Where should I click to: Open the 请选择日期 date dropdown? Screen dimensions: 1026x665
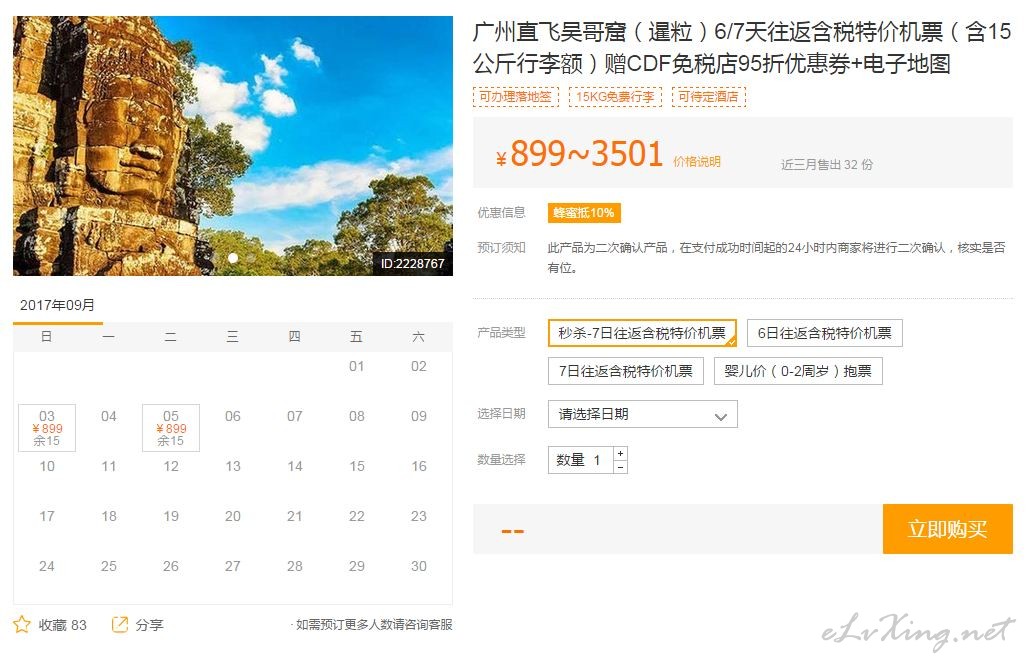click(x=643, y=414)
